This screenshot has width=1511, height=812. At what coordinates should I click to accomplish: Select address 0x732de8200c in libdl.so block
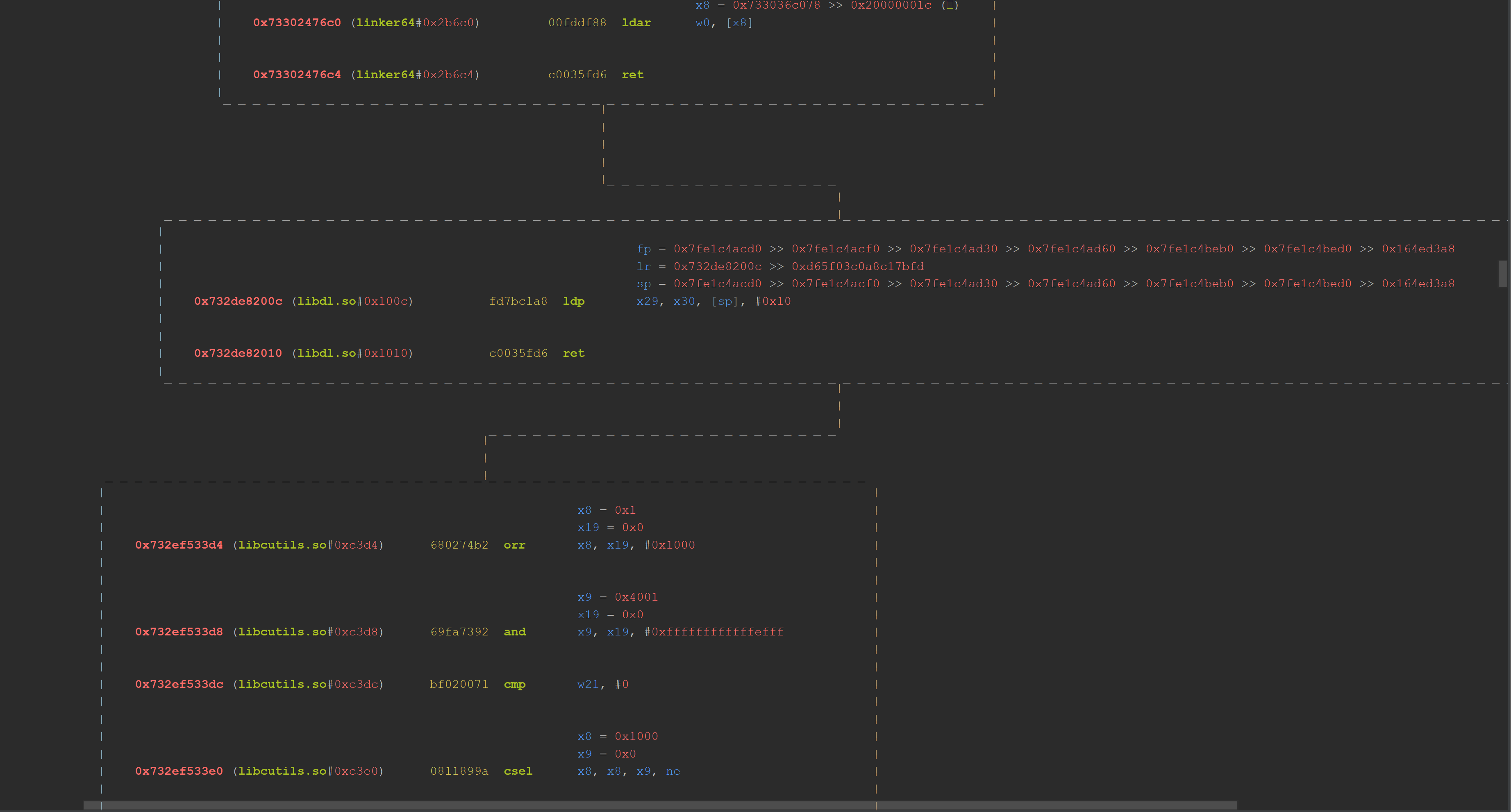pyautogui.click(x=238, y=302)
